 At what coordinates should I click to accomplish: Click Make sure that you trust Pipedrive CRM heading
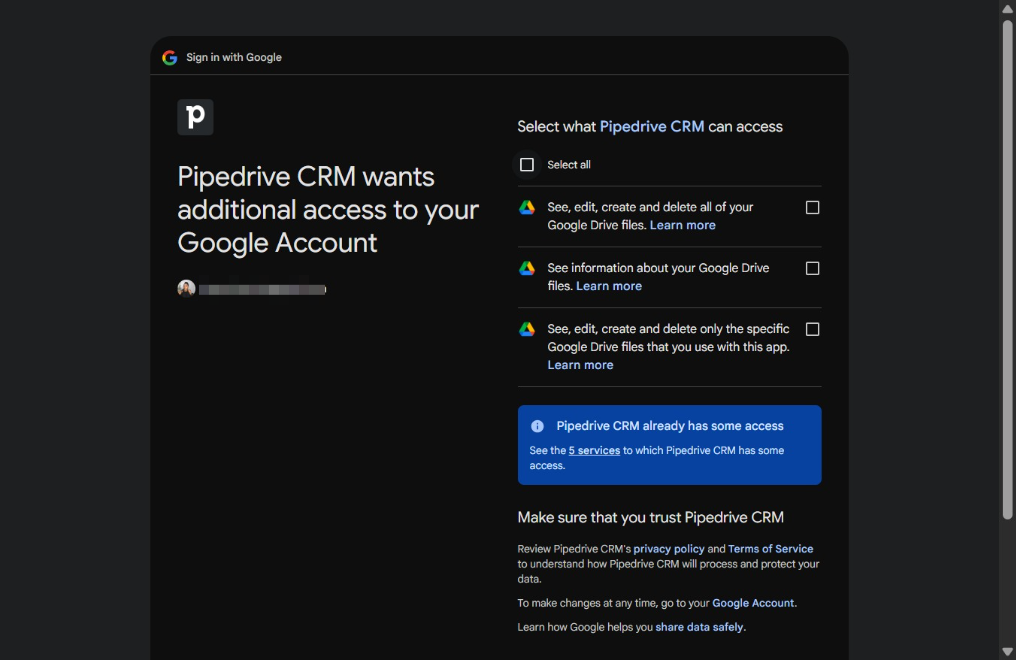coord(651,518)
